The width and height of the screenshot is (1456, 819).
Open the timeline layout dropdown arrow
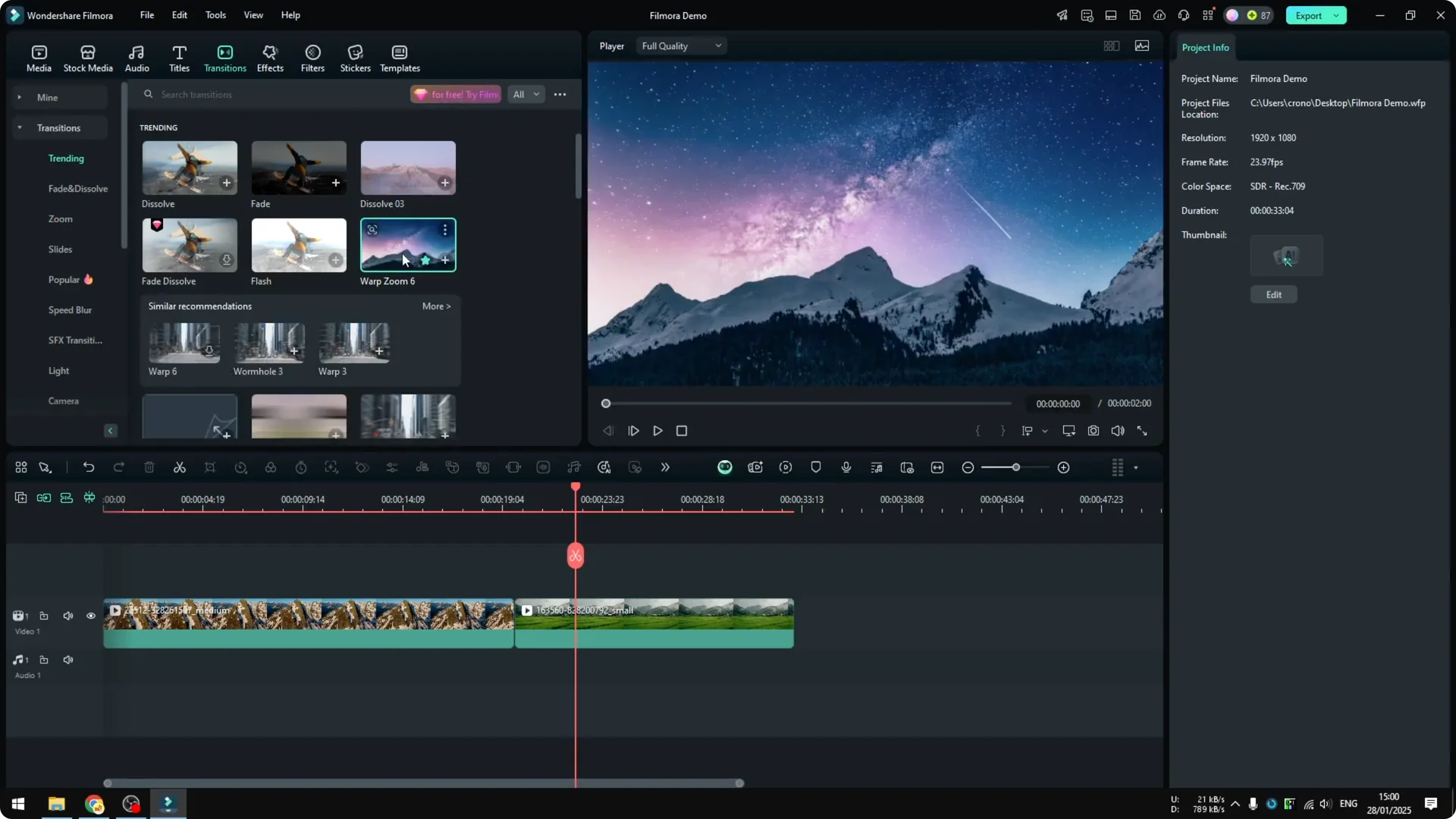pyautogui.click(x=1136, y=468)
